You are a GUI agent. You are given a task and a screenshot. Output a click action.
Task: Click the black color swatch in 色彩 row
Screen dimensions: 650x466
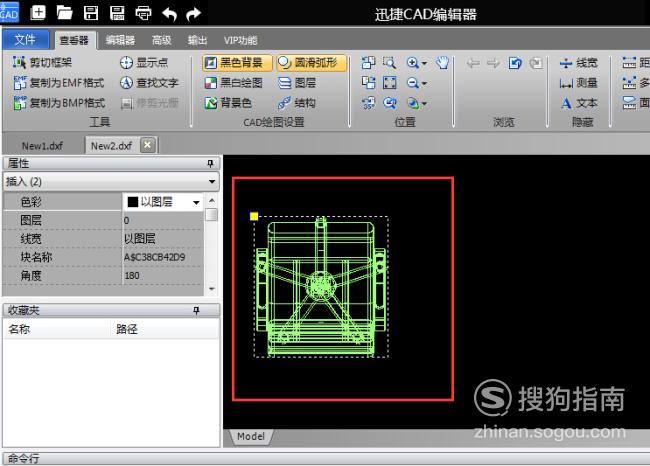(133, 202)
